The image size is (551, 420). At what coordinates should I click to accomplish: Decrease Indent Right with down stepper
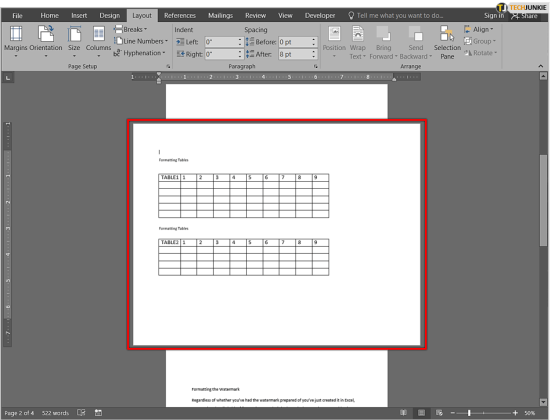(240, 57)
